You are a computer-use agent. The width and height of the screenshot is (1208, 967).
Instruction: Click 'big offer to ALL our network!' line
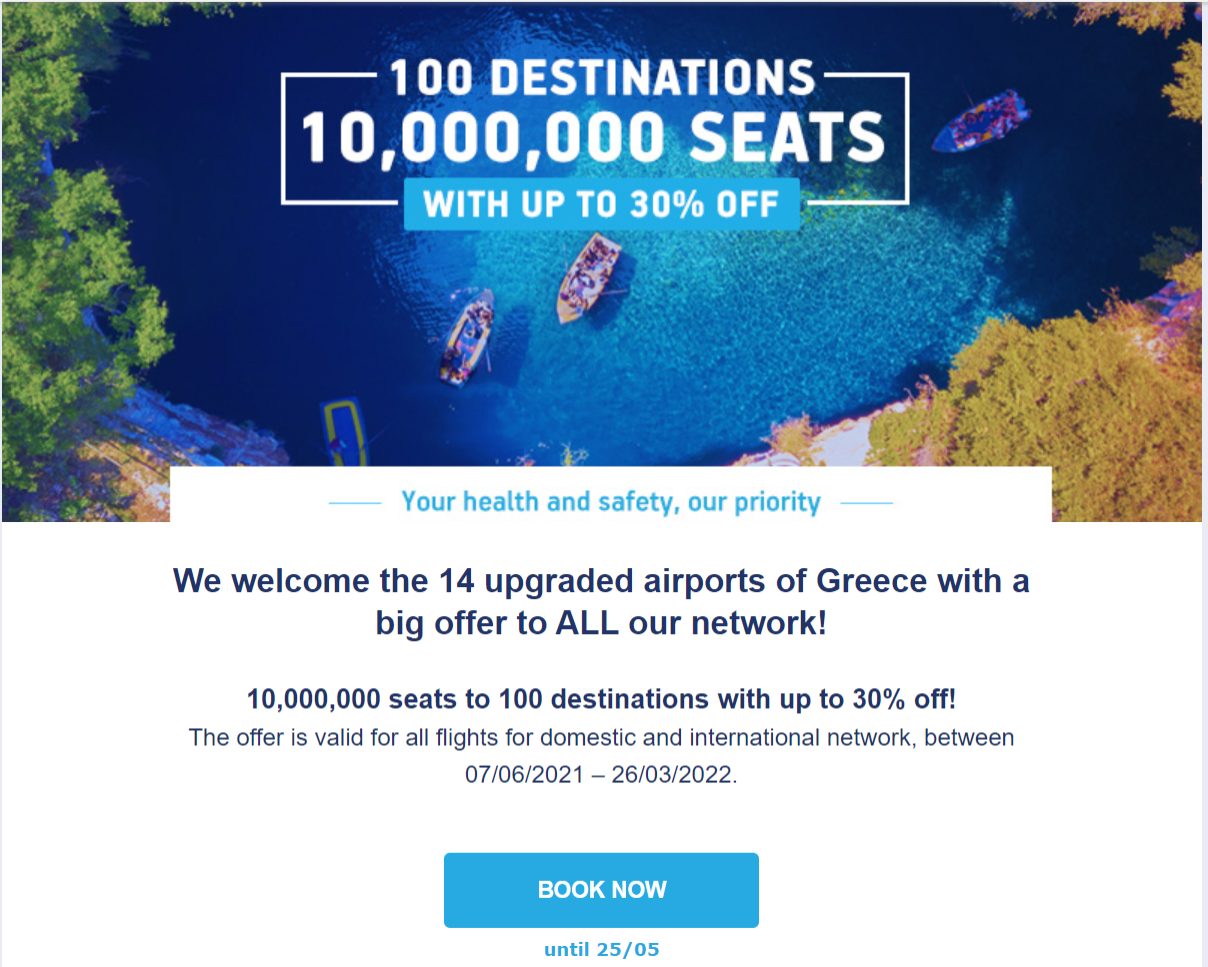(601, 624)
